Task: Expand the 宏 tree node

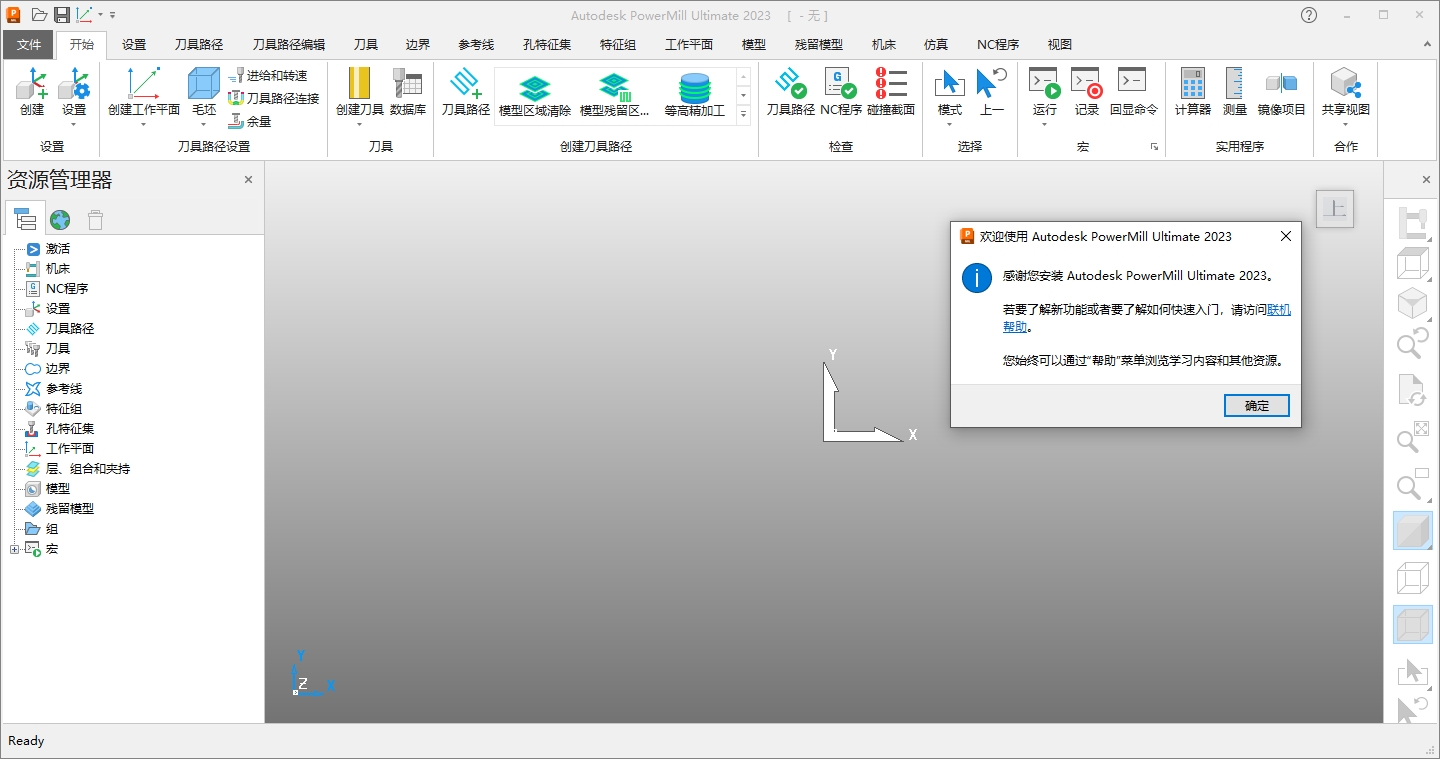Action: [x=14, y=549]
